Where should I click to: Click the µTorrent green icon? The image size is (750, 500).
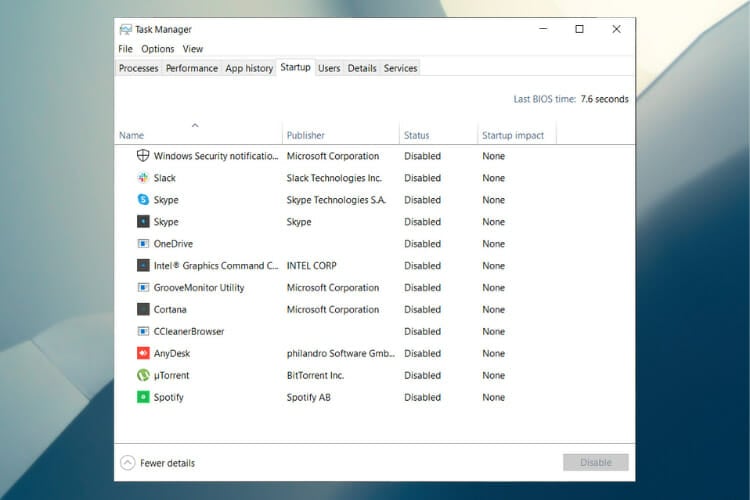[143, 375]
